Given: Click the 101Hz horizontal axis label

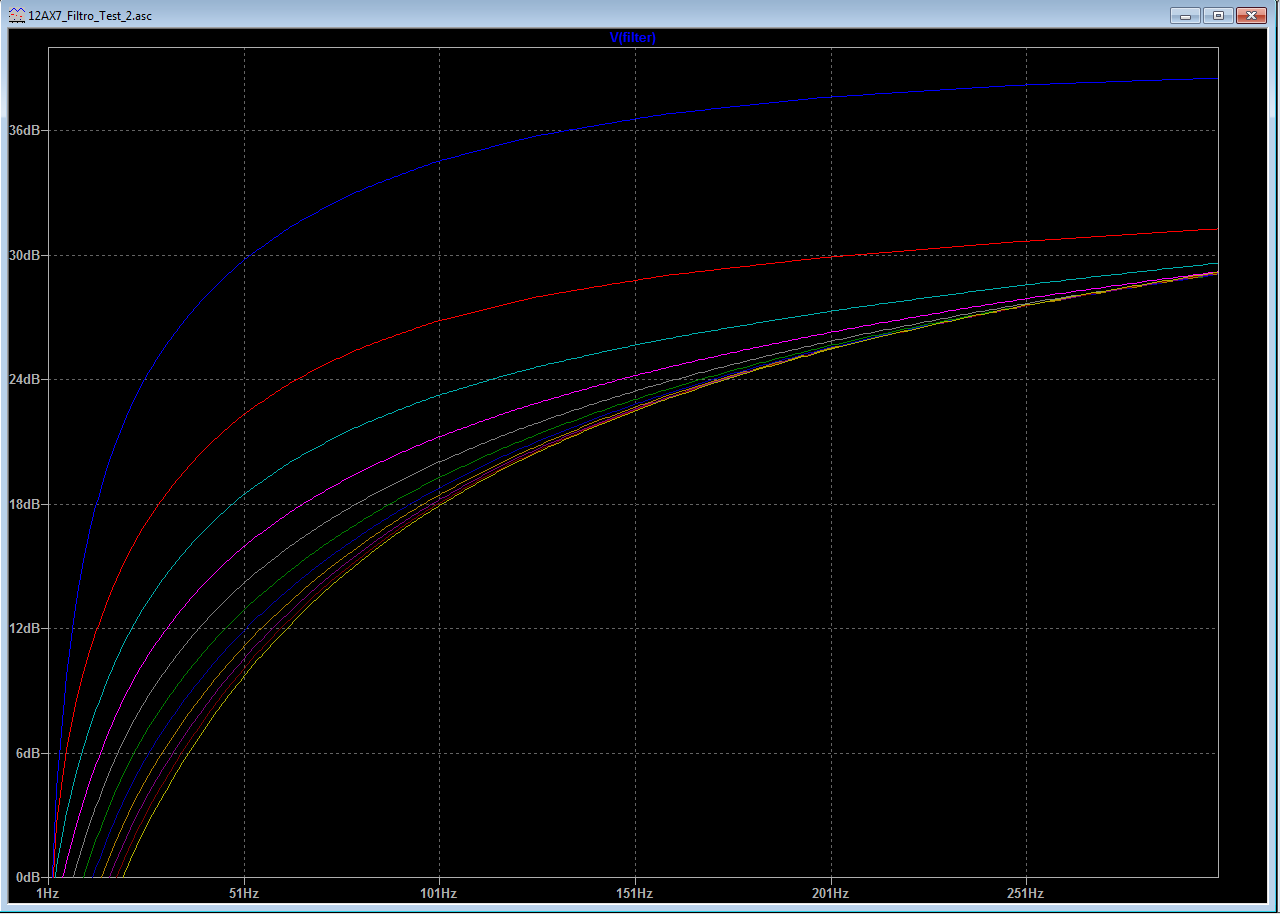Looking at the screenshot, I should [x=439, y=892].
